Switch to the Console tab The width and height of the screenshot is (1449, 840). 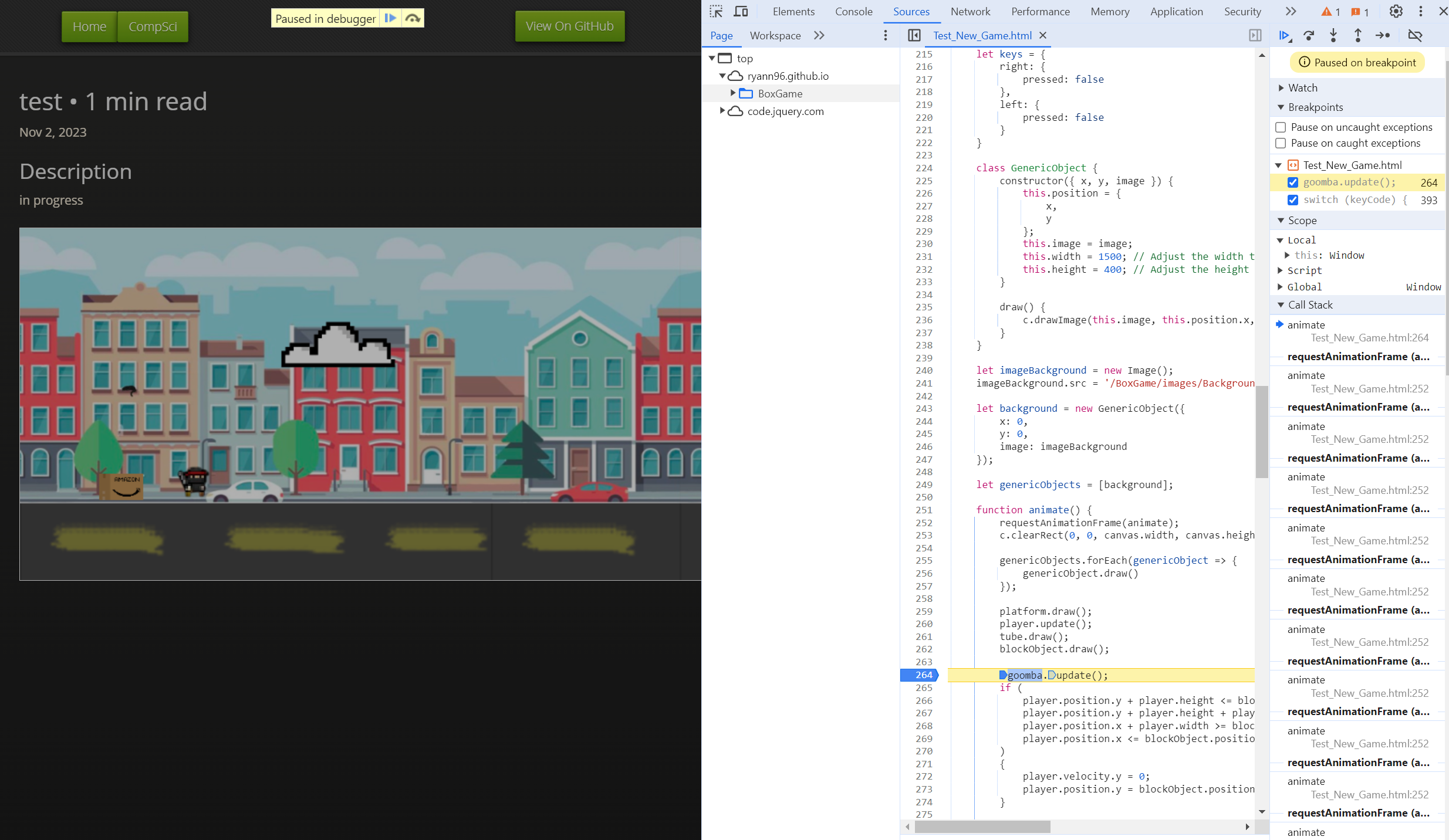(x=853, y=12)
